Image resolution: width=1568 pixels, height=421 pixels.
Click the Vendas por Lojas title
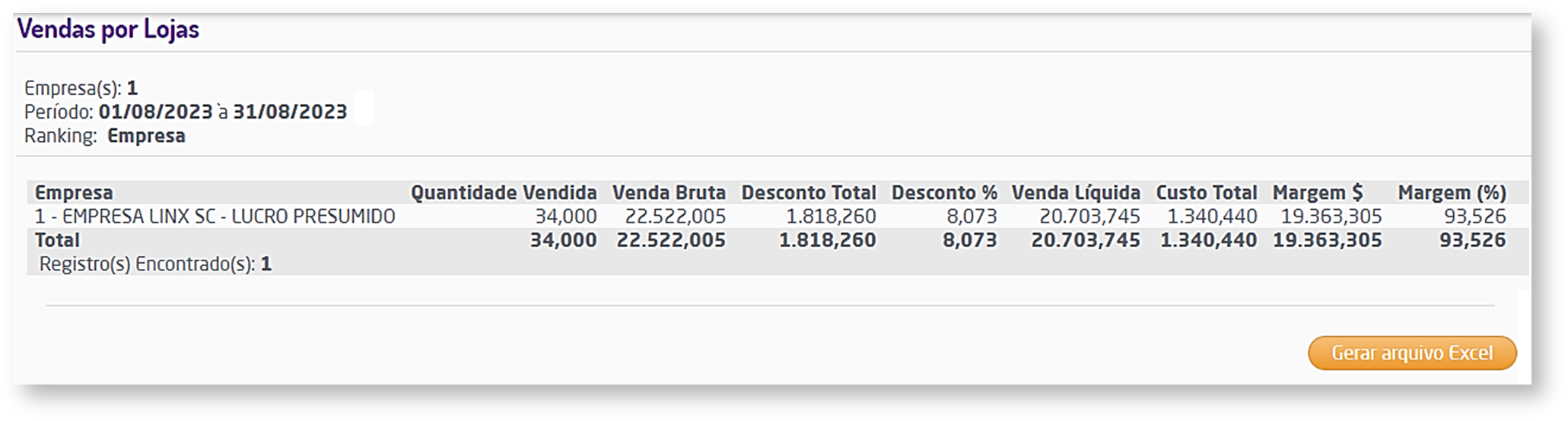108,30
